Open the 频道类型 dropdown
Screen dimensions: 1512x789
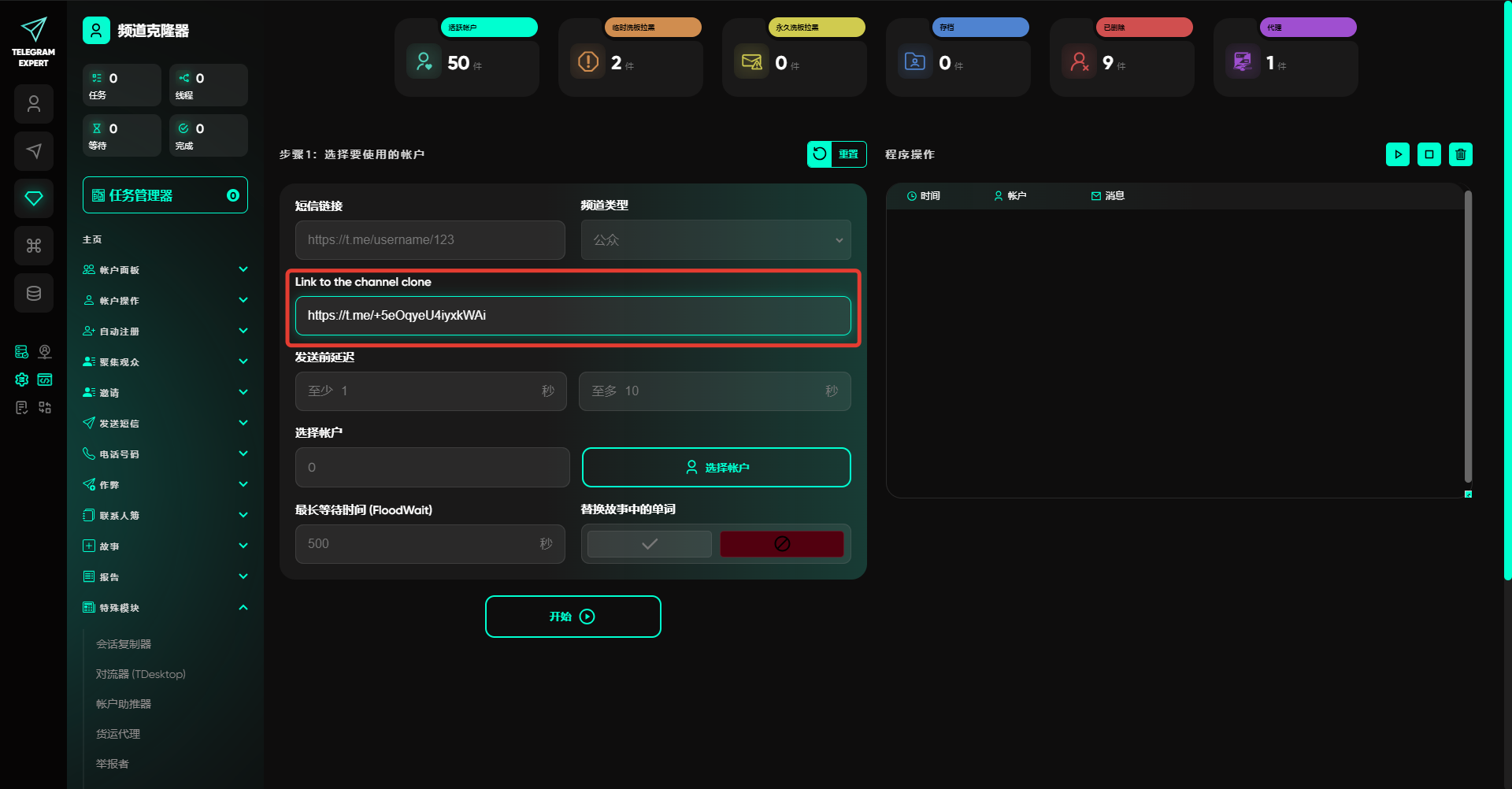[x=715, y=240]
